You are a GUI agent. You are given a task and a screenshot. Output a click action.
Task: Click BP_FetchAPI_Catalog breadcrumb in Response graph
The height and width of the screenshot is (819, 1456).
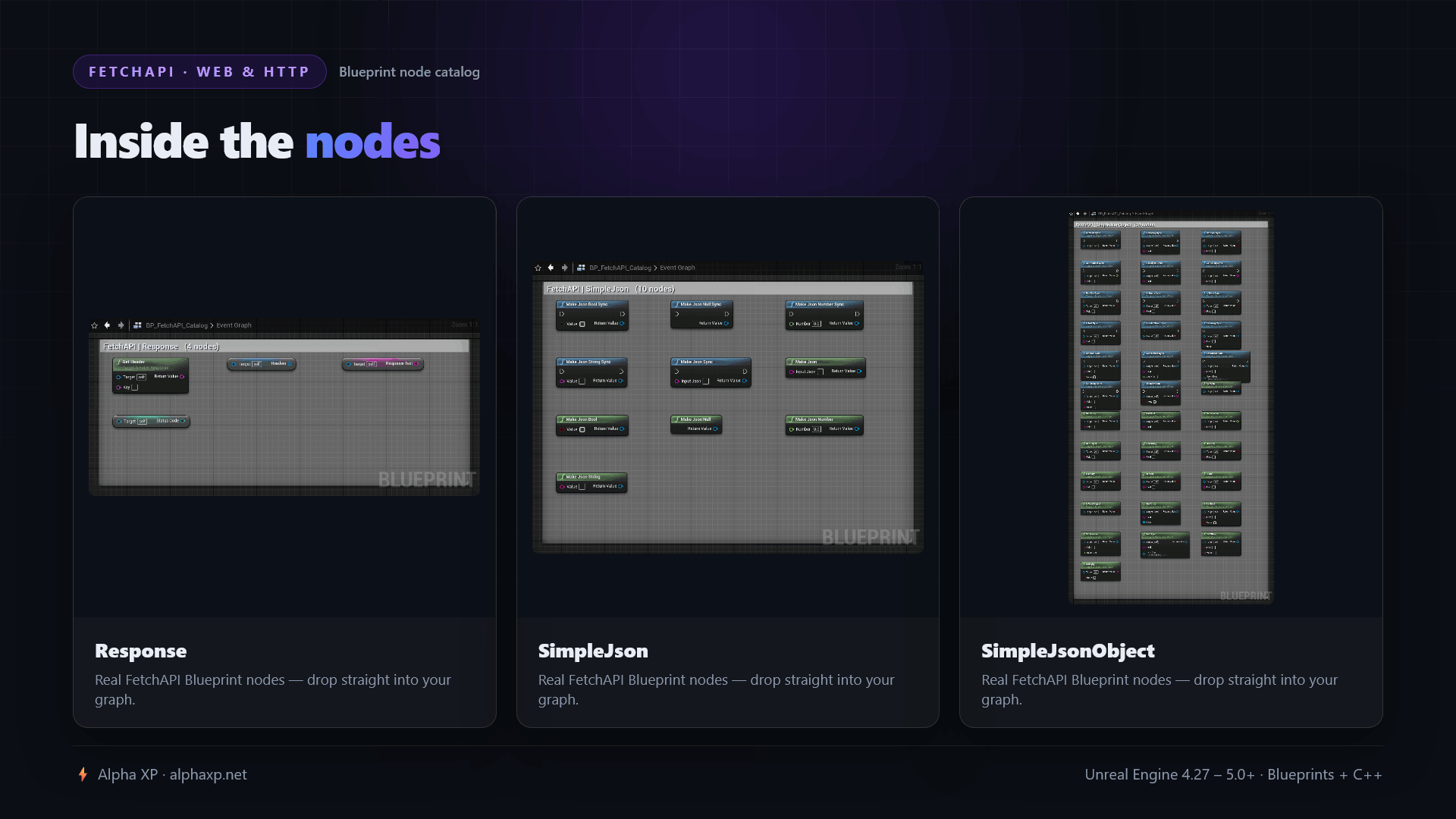[x=177, y=325]
